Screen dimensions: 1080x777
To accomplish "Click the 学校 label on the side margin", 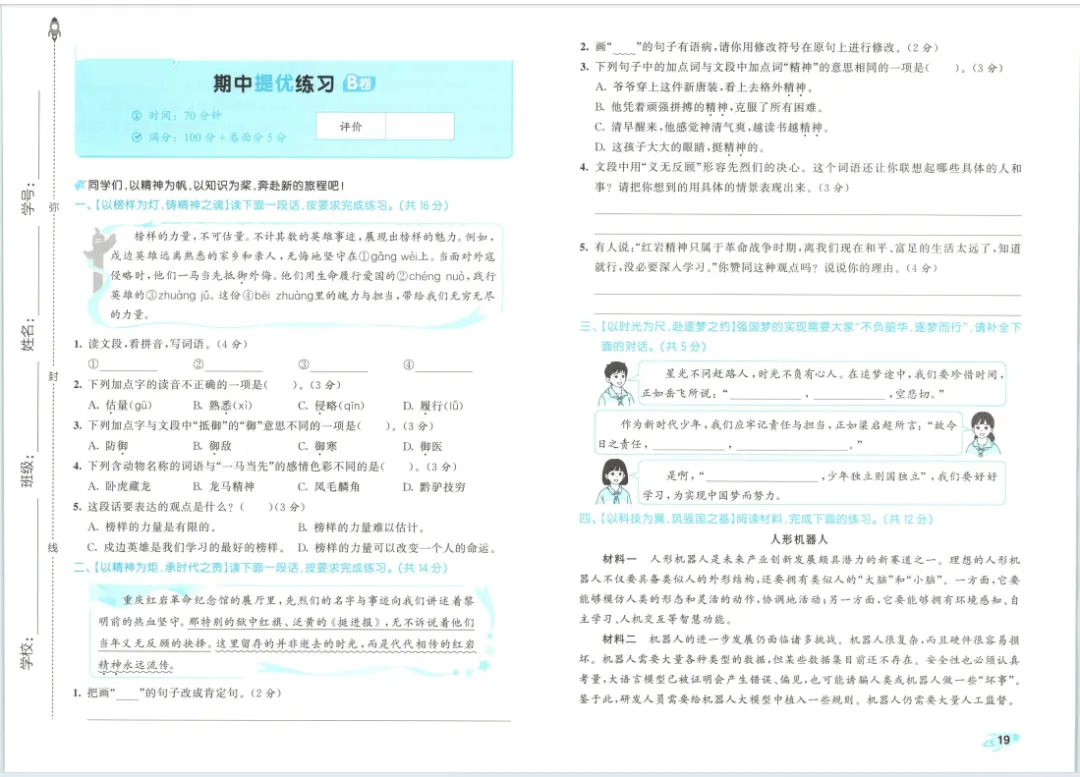I will click(x=28, y=654).
